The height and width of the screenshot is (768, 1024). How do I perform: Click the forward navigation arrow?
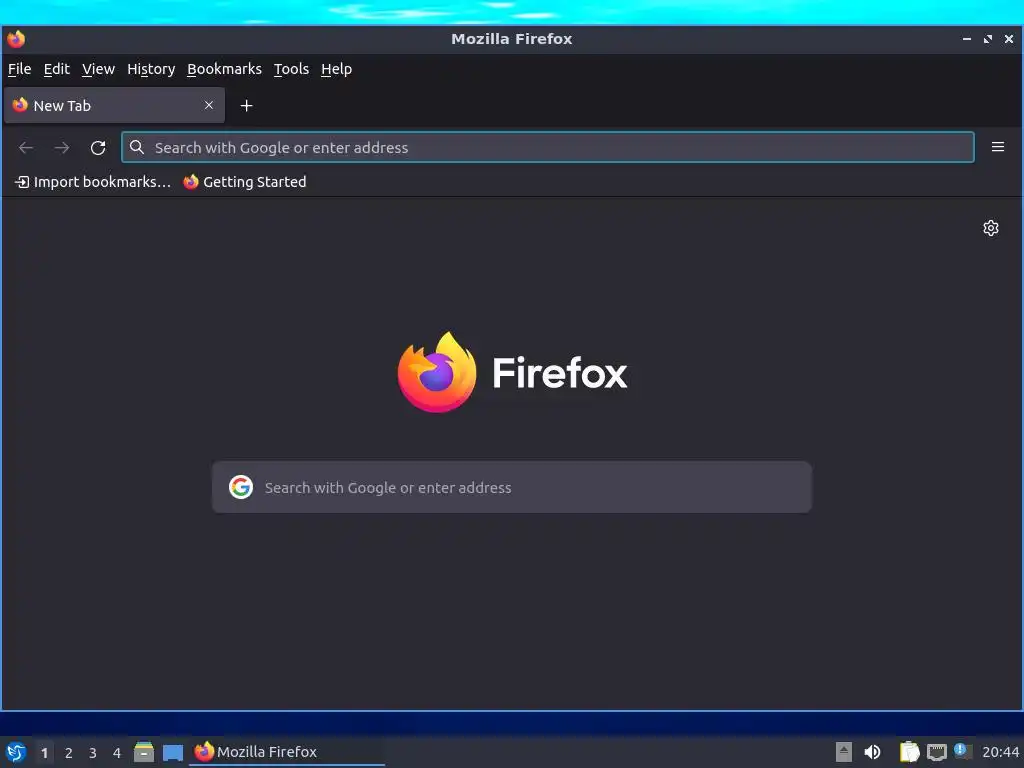click(62, 148)
